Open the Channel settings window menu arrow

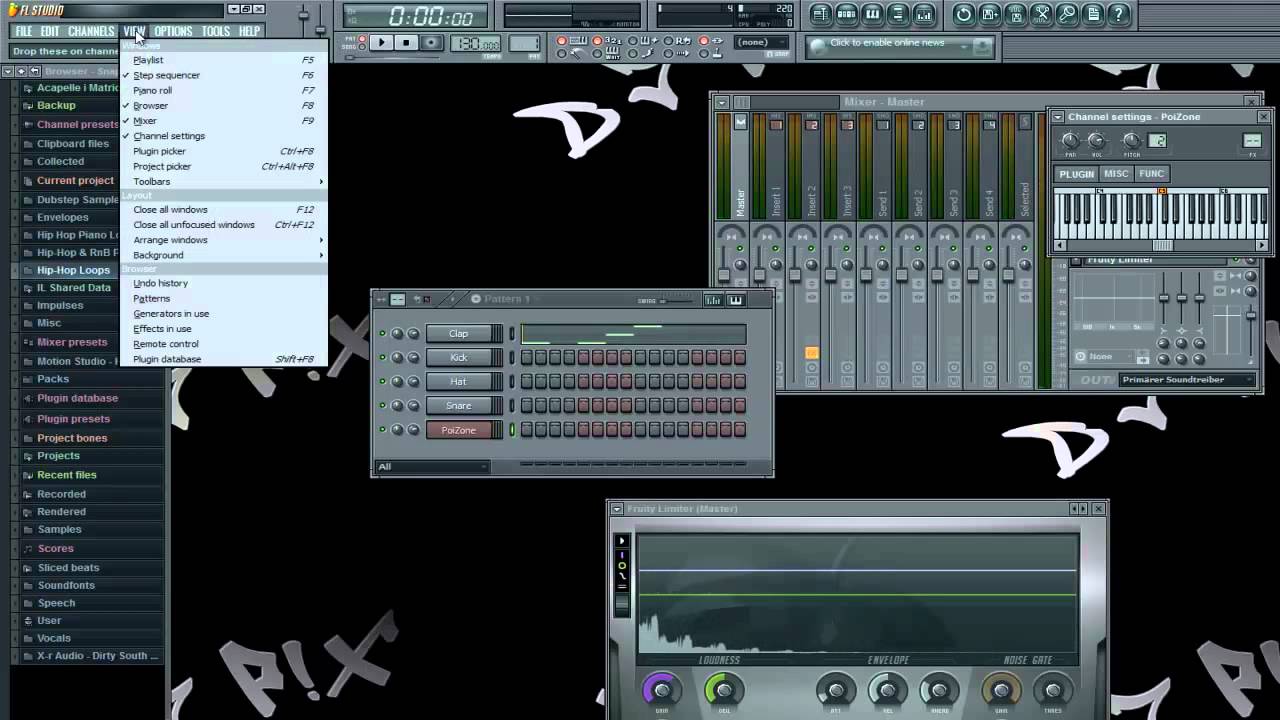click(1058, 117)
